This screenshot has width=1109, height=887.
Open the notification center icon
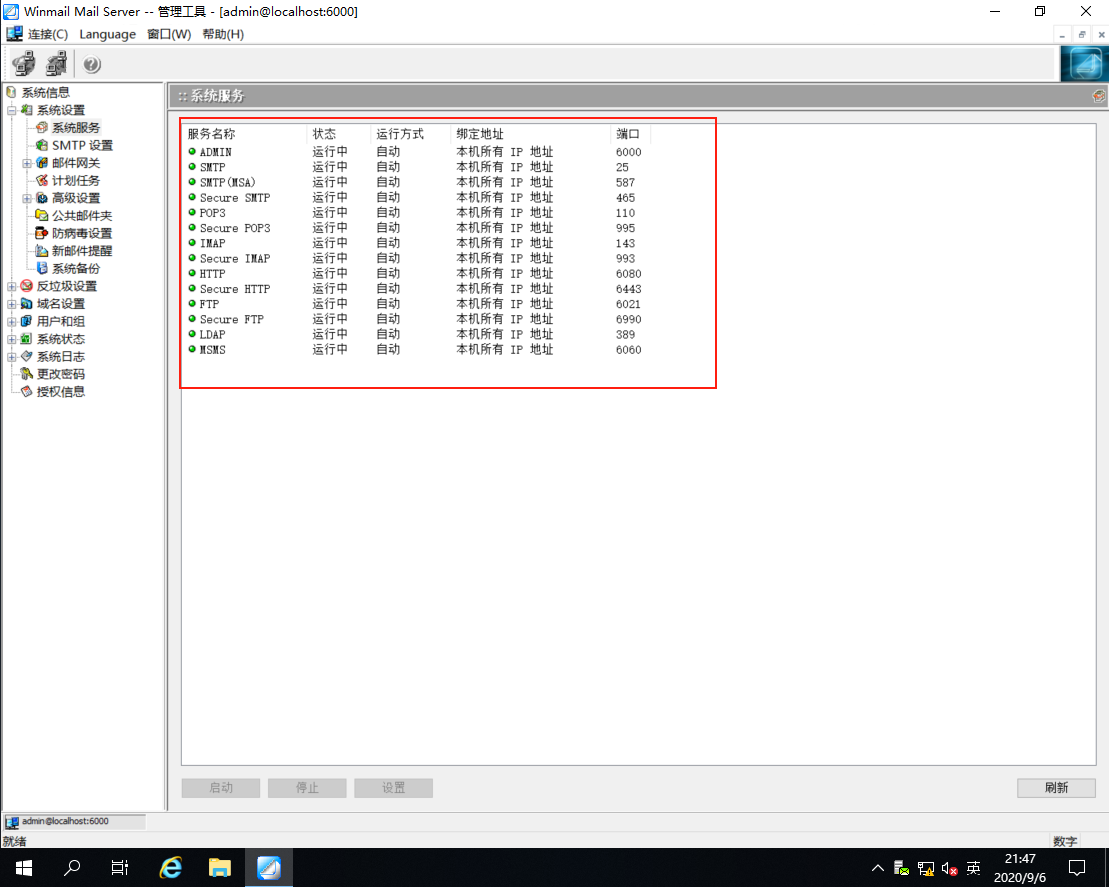[x=1077, y=868]
